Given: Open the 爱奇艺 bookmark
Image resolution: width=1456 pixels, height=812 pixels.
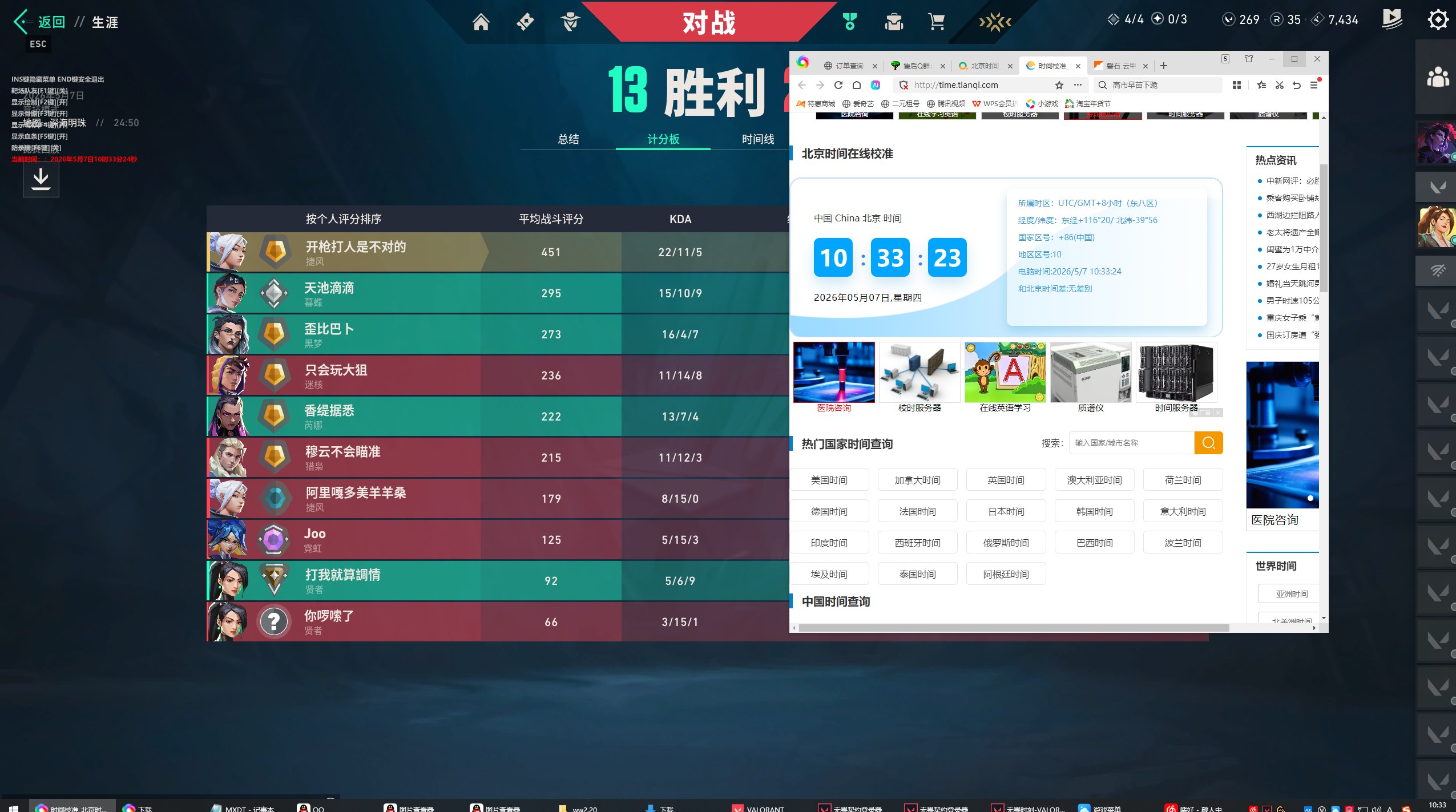Looking at the screenshot, I should pyautogui.click(x=858, y=103).
